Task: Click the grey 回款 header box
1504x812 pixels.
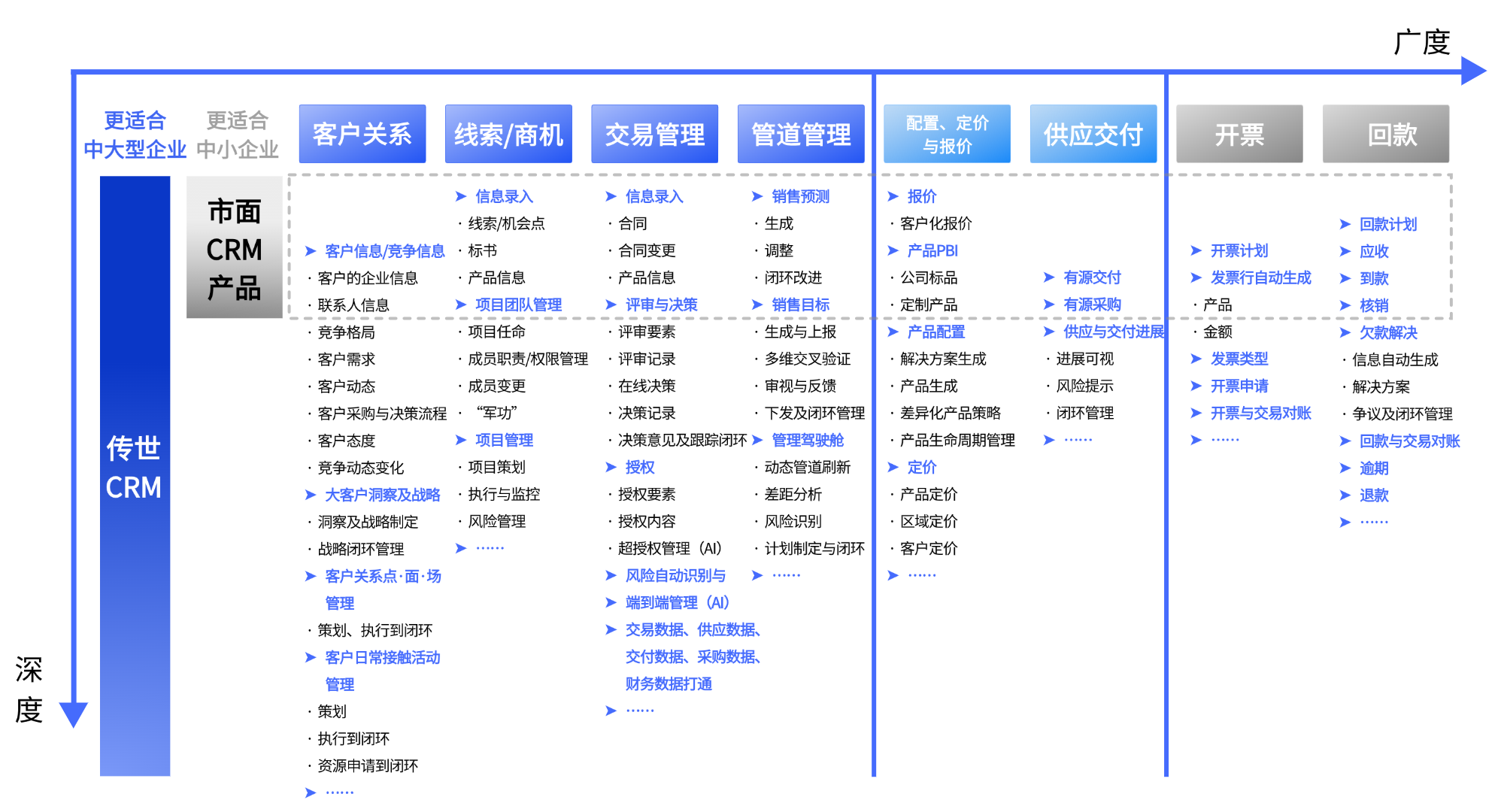Action: [1386, 134]
